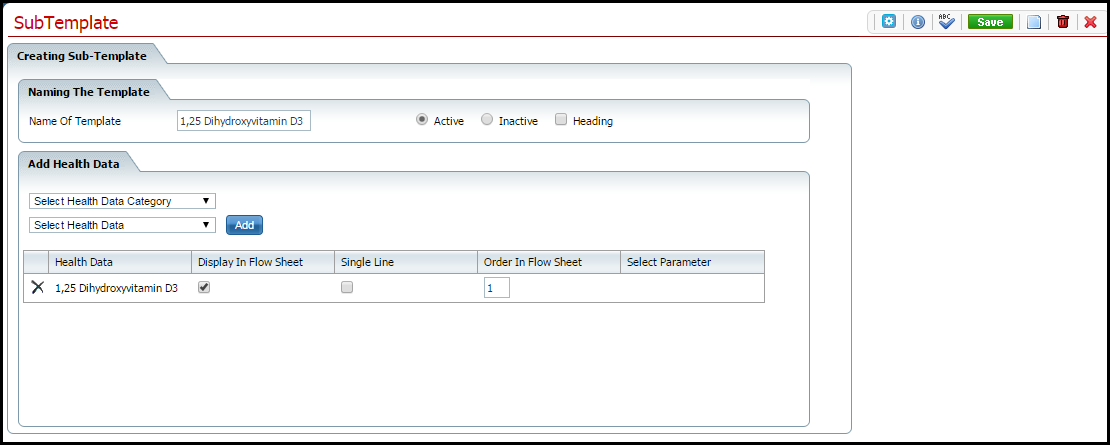Enable the Heading checkbox

click(x=561, y=120)
